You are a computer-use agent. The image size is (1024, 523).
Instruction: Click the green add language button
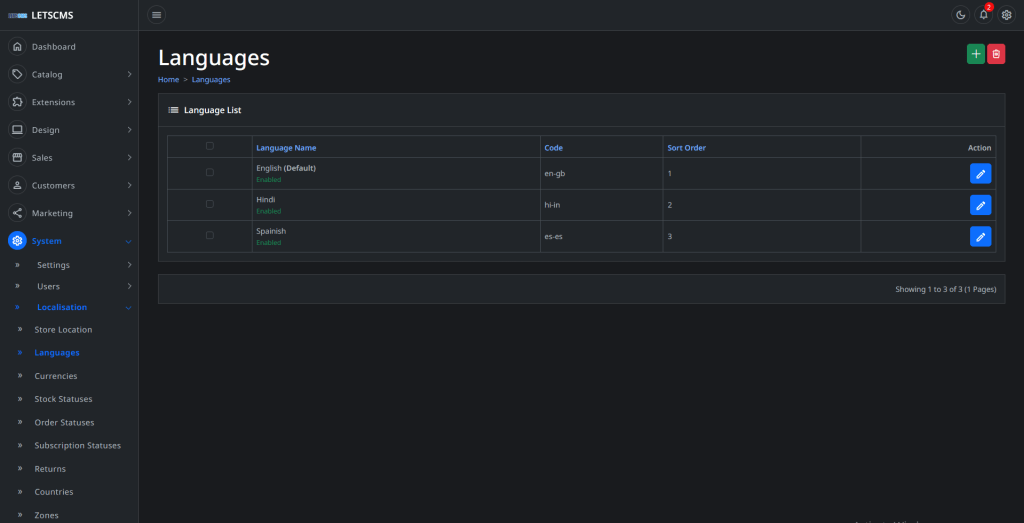tap(975, 54)
